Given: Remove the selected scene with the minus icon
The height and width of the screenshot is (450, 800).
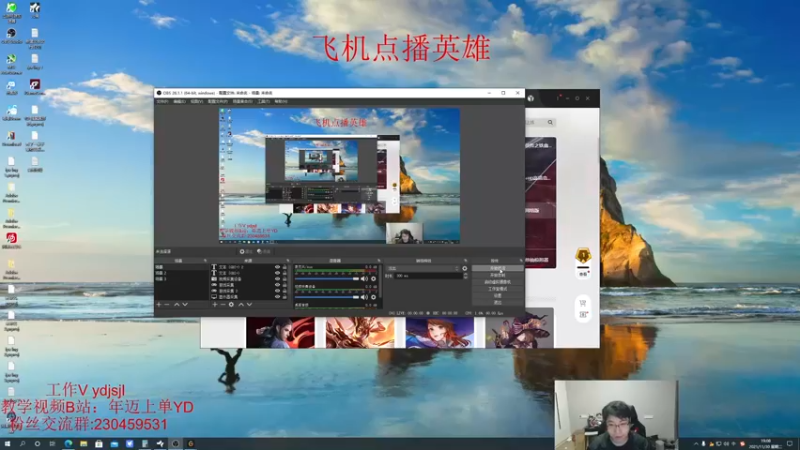Looking at the screenshot, I should click(167, 305).
